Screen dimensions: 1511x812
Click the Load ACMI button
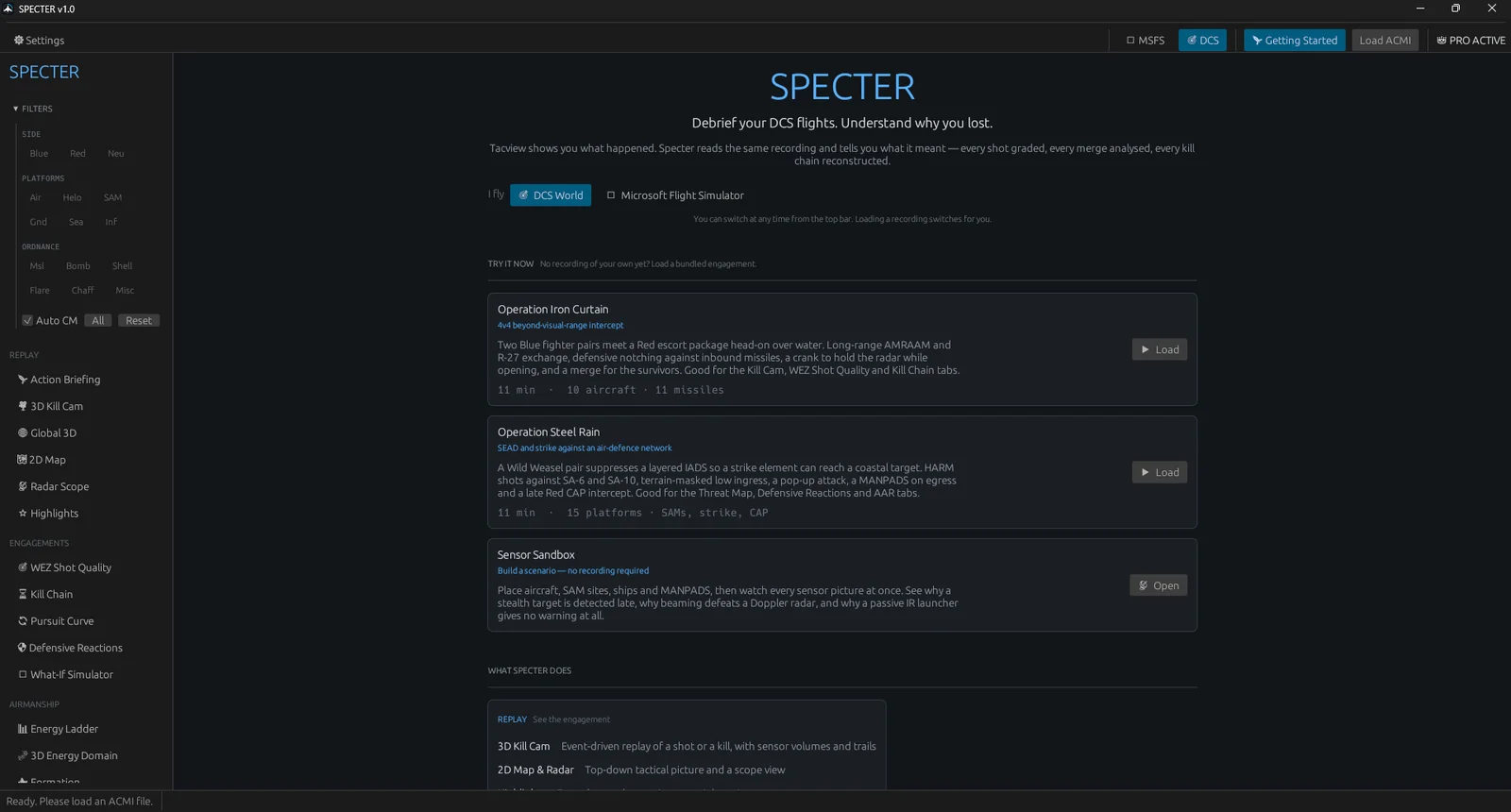tap(1385, 41)
